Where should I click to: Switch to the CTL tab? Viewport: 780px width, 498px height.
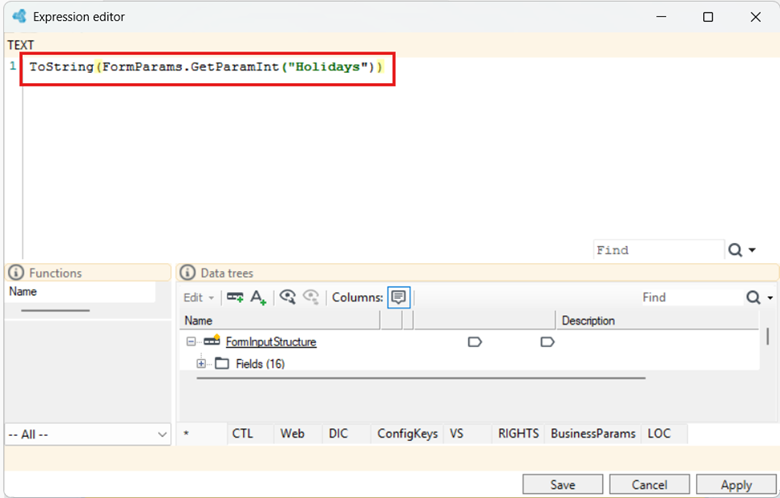250,434
